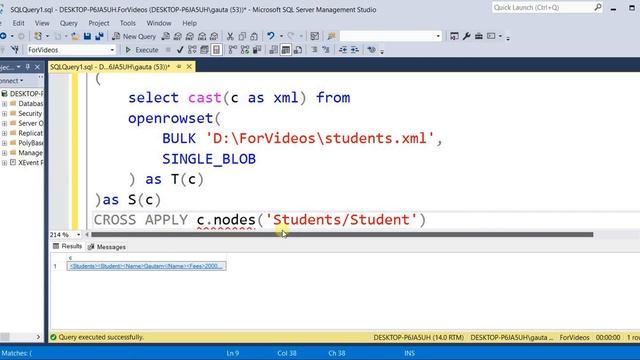Switch to the Messages tab
The height and width of the screenshot is (360, 640).
coord(107,247)
